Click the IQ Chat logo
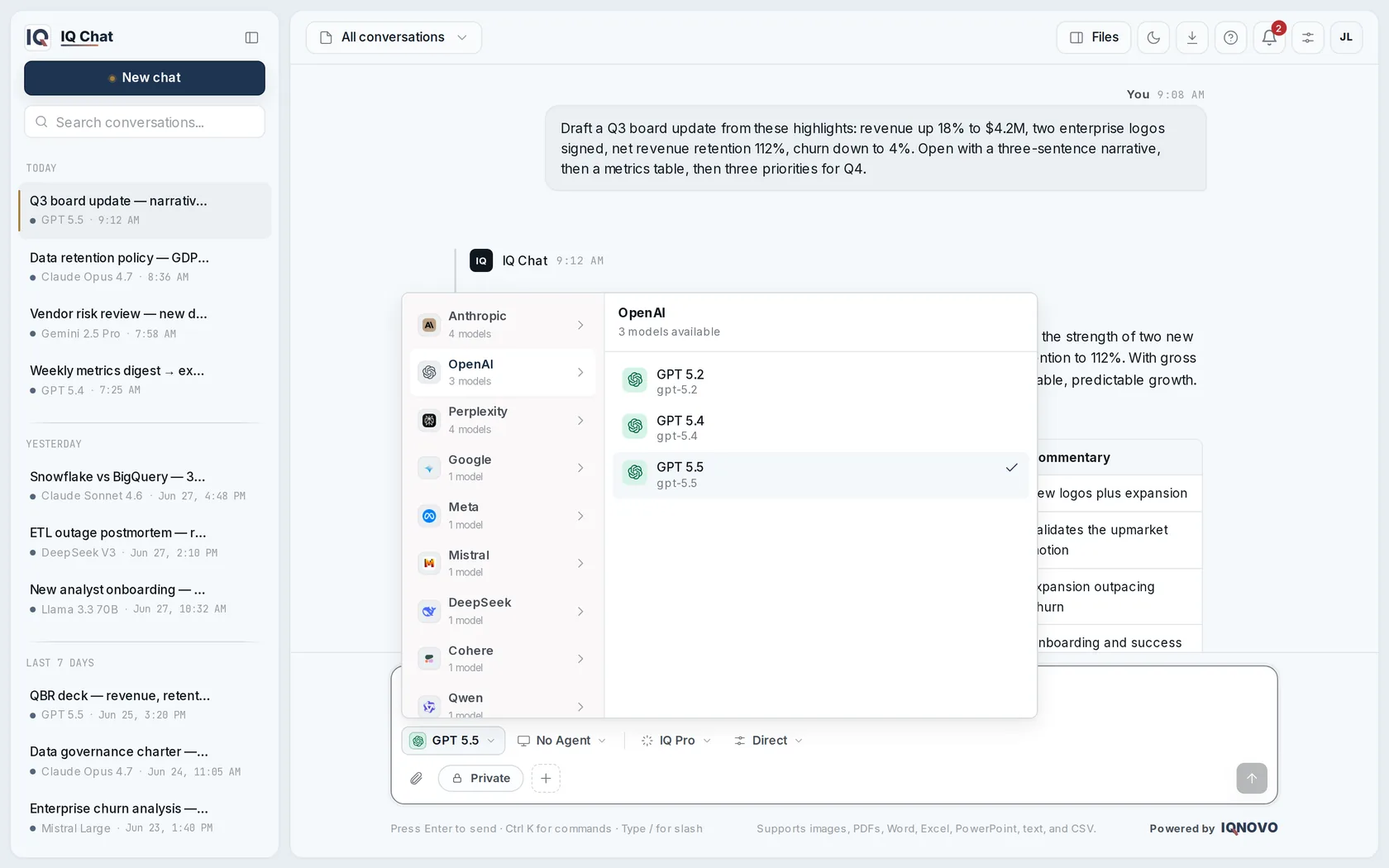 click(x=70, y=37)
